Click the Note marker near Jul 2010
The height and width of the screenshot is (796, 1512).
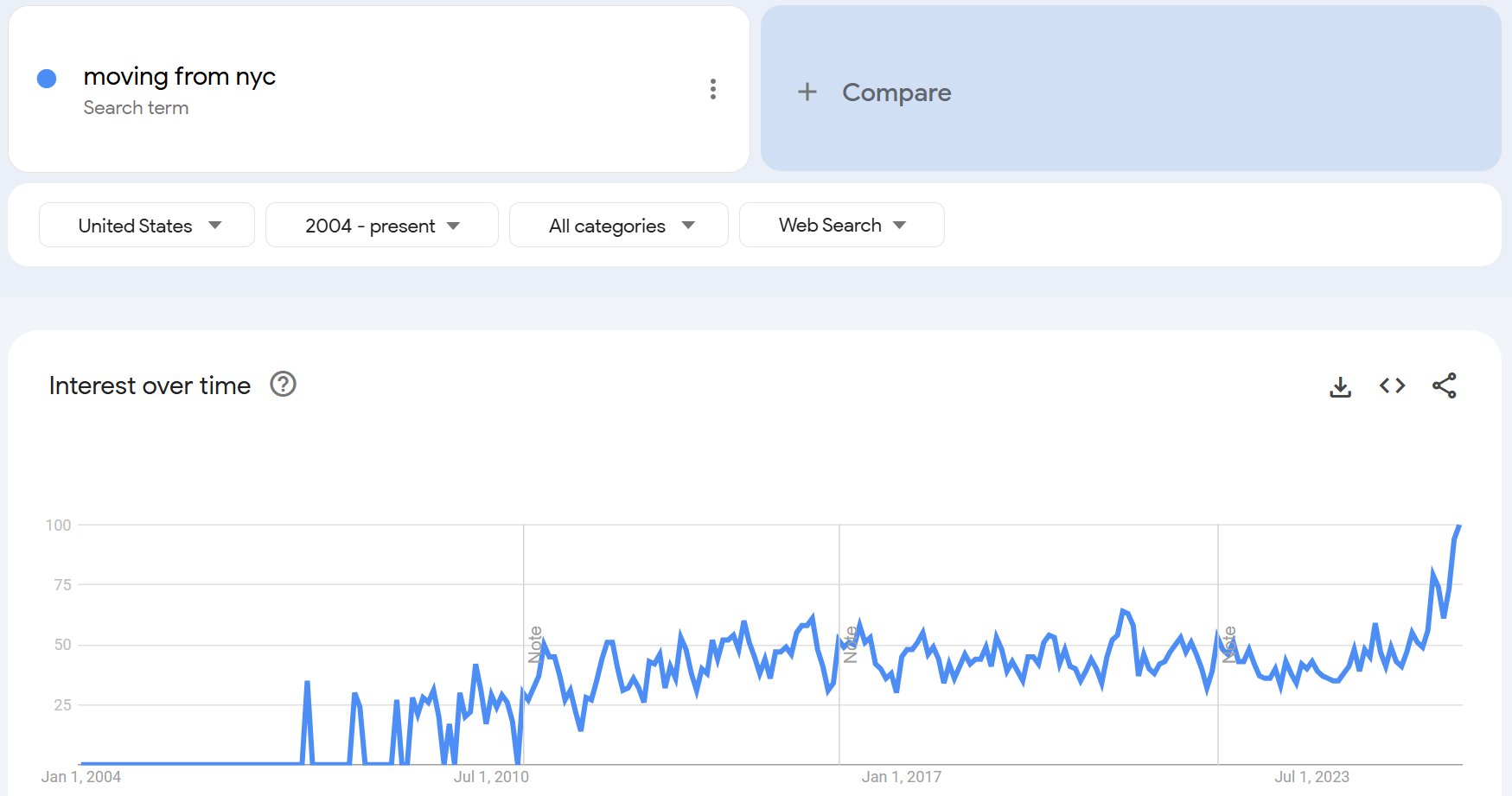(535, 645)
